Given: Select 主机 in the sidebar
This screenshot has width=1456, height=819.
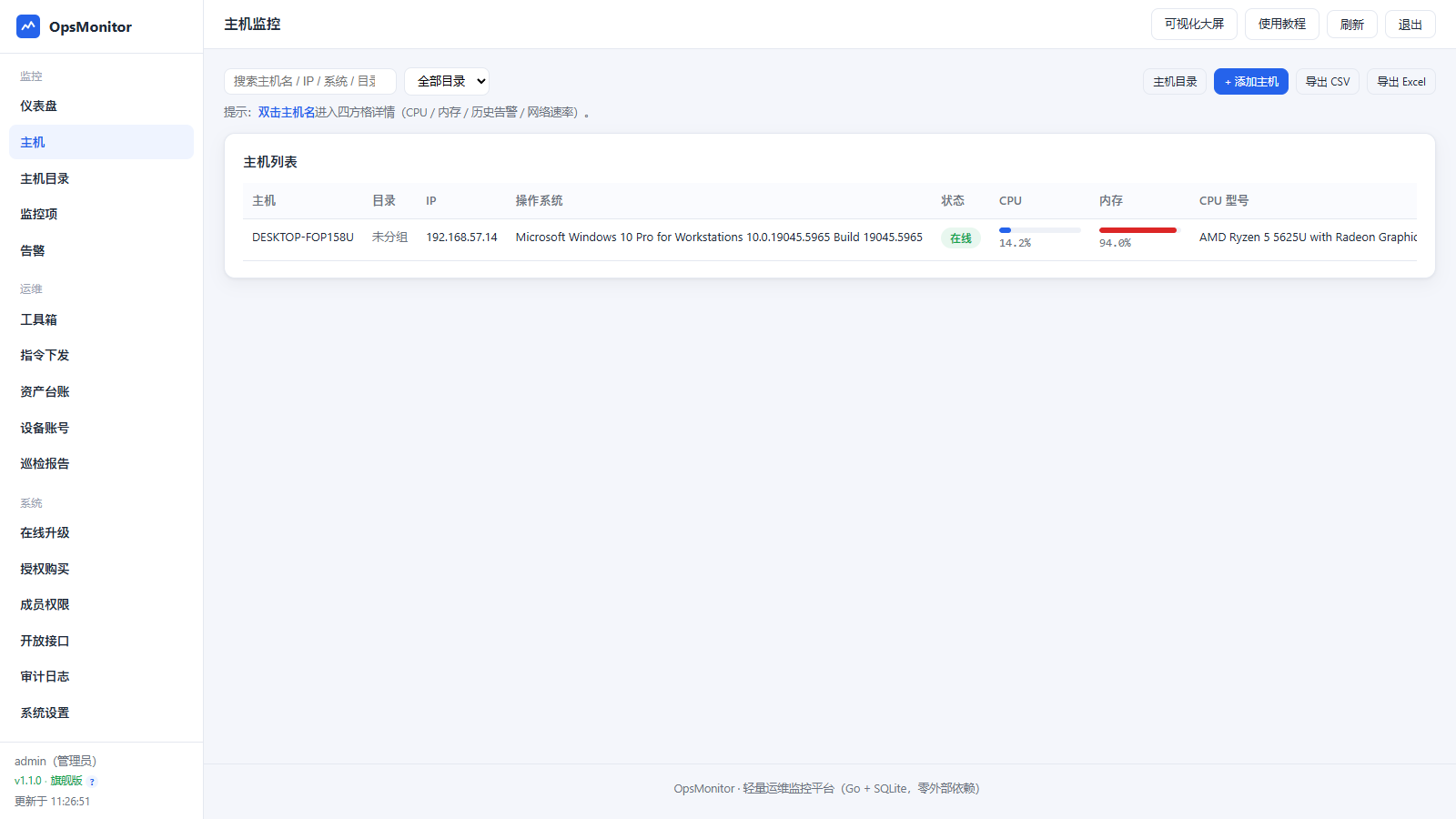Looking at the screenshot, I should tap(101, 142).
